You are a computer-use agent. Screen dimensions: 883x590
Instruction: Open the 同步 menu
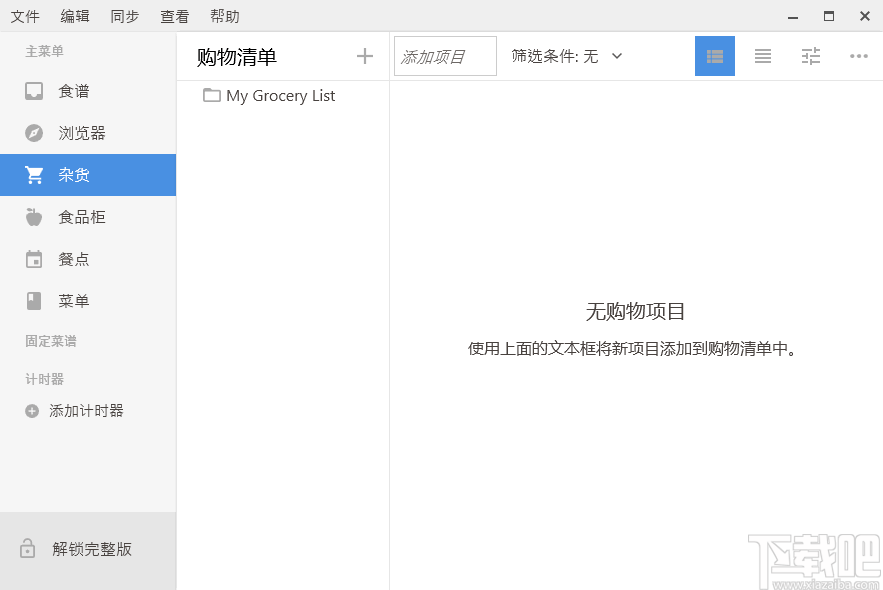pos(124,16)
